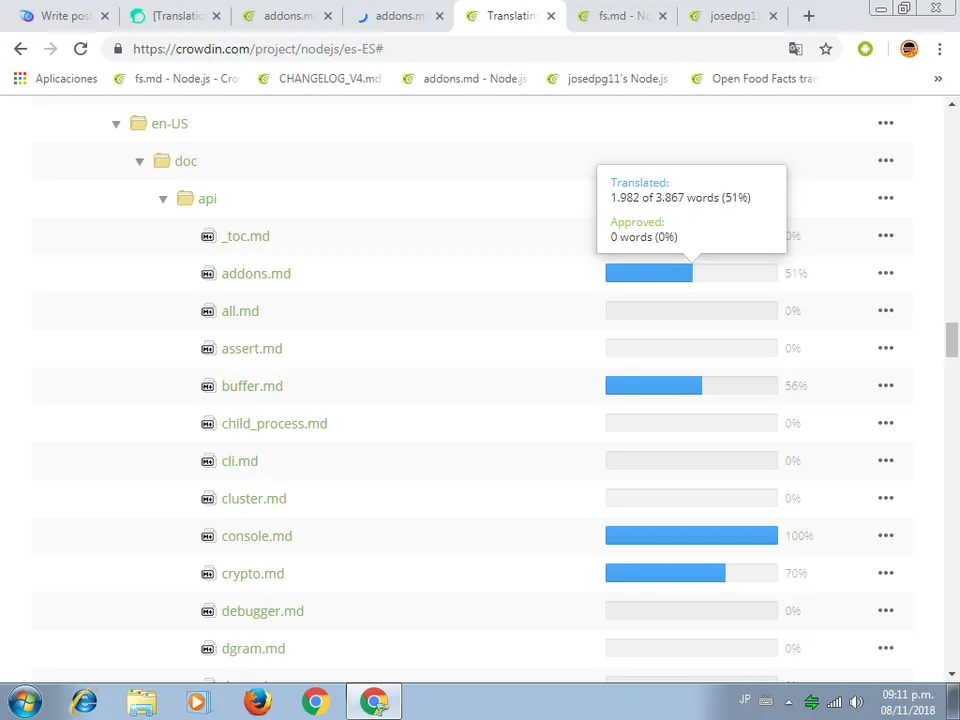This screenshot has height=720, width=960.
Task: Click the markdown icon beside addons.md
Action: (x=208, y=273)
